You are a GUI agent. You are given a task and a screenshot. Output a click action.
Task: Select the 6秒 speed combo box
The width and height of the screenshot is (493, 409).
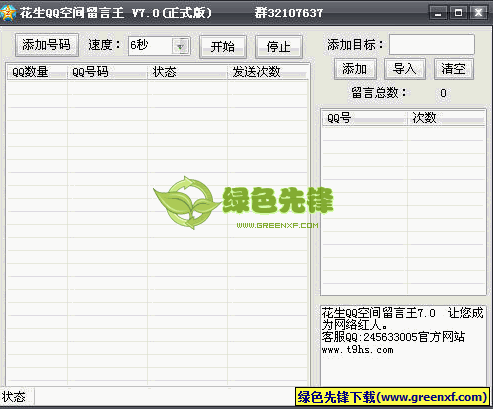(159, 46)
